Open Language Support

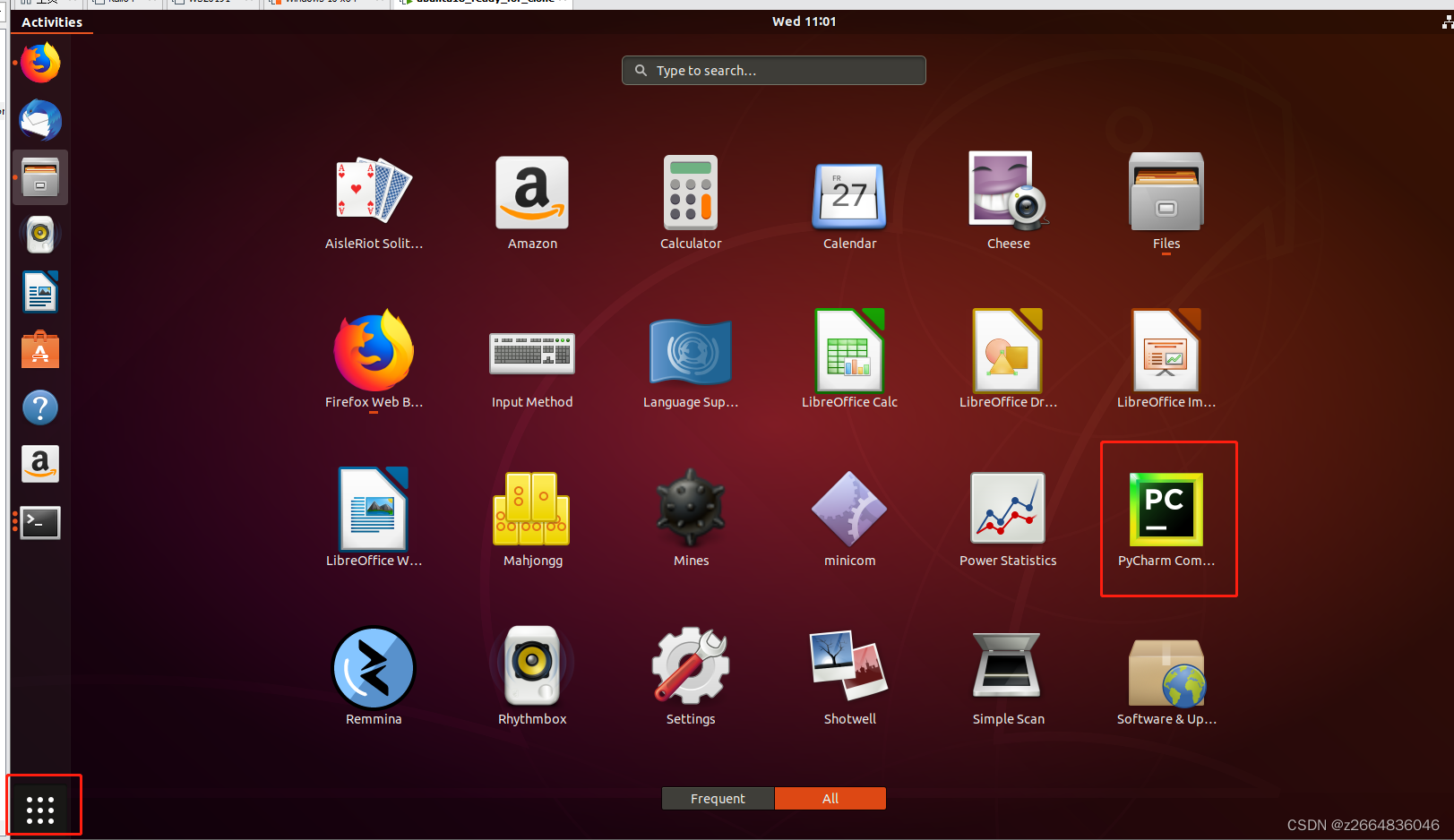point(691,360)
